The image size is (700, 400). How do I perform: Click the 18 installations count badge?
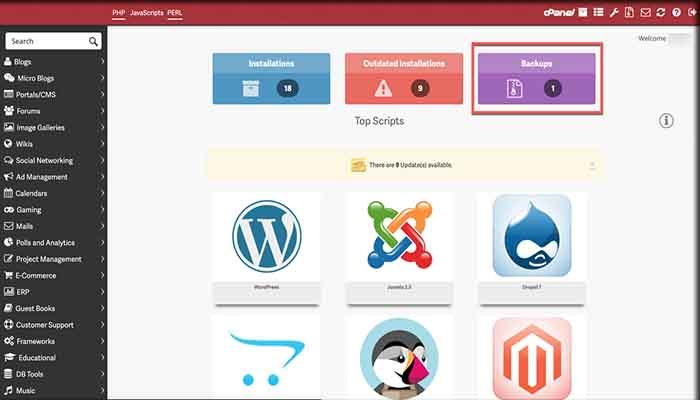coord(288,88)
